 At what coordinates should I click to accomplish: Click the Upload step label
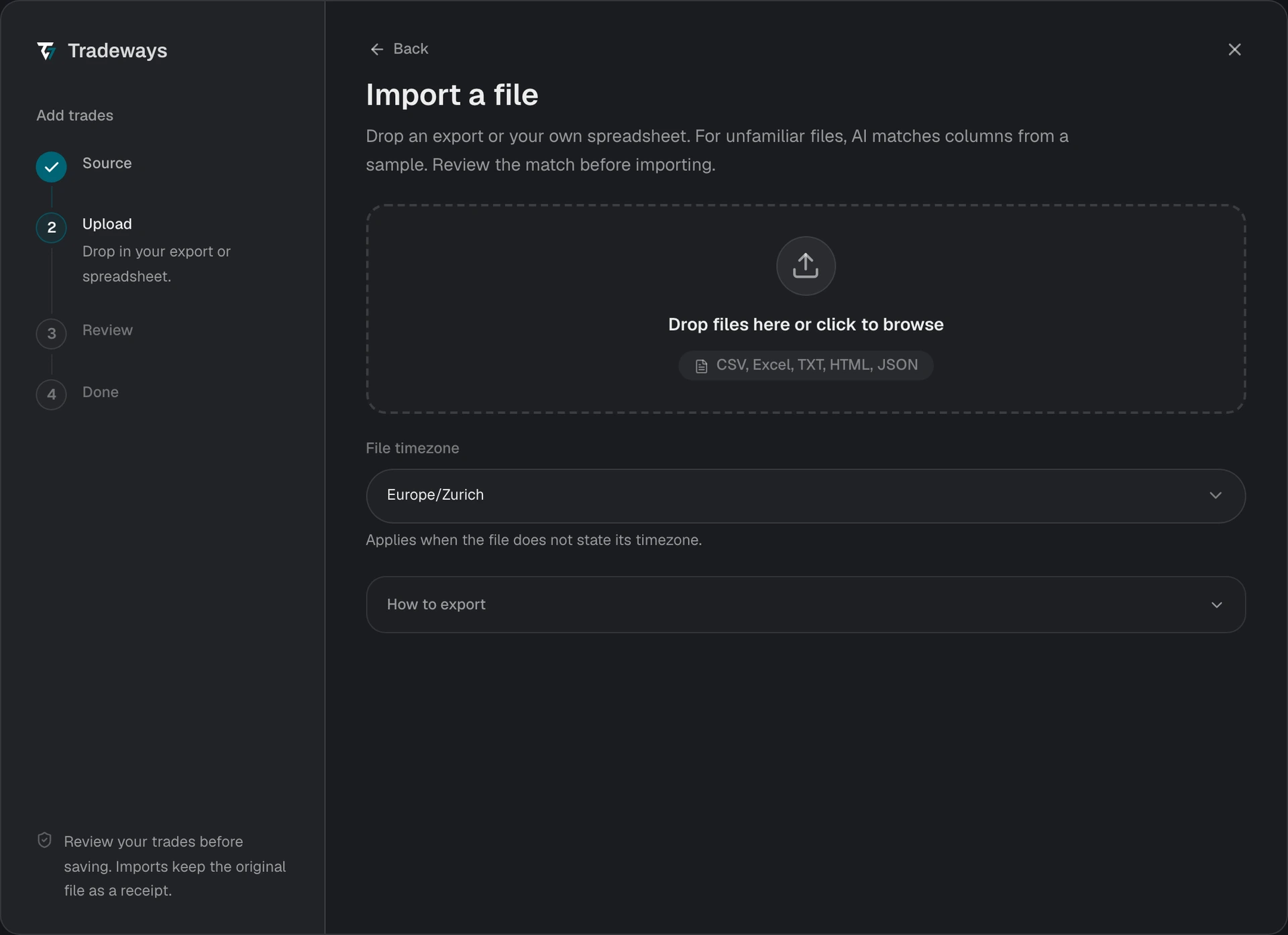pos(107,224)
